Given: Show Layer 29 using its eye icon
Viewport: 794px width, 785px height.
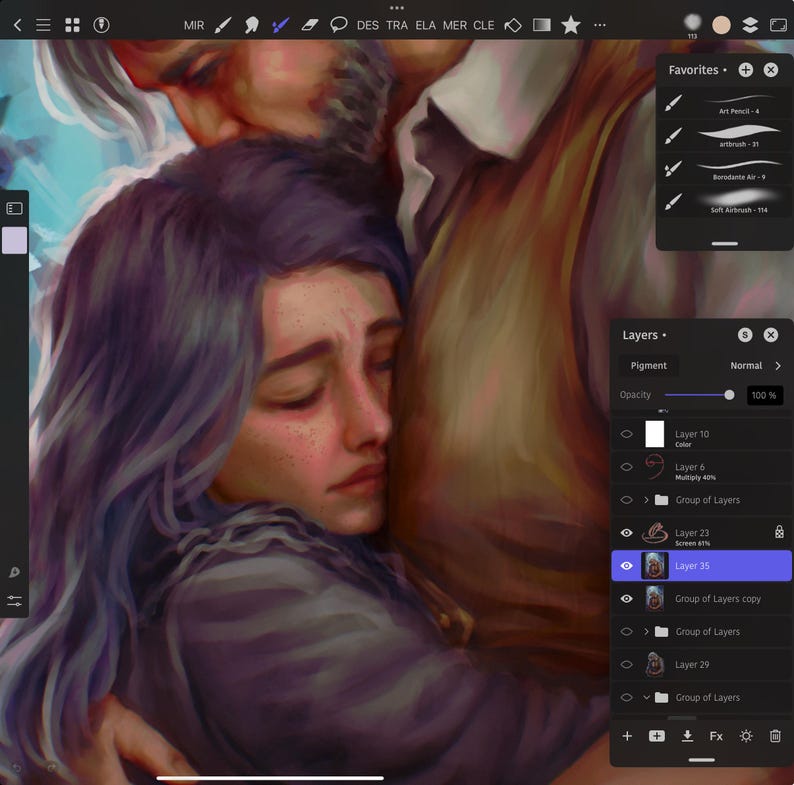Looking at the screenshot, I should click(626, 664).
